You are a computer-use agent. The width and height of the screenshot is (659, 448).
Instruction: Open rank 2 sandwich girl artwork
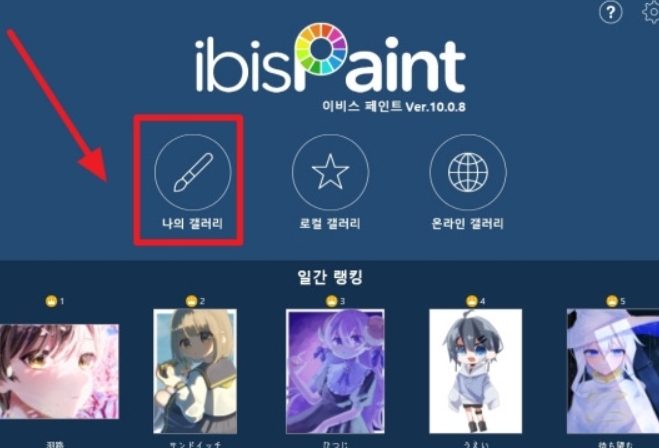[195, 371]
